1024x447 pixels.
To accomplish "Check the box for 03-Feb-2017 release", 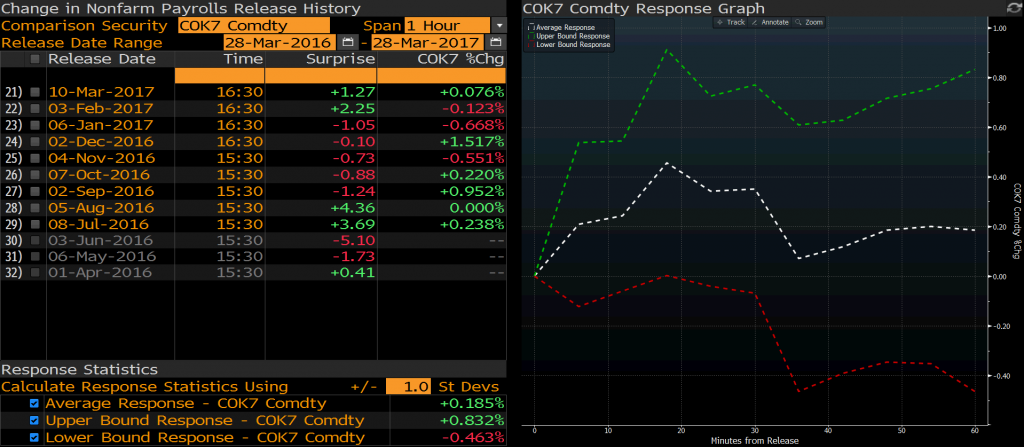I will pyautogui.click(x=35, y=108).
